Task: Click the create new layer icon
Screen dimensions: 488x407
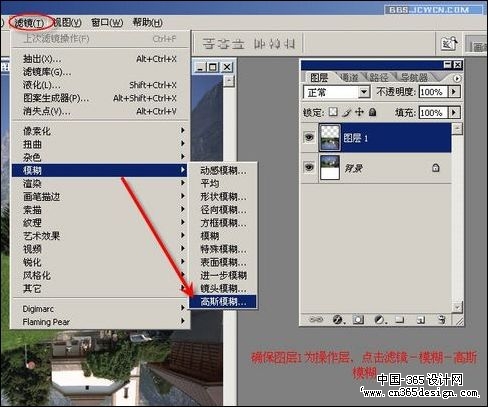Action: (421, 320)
